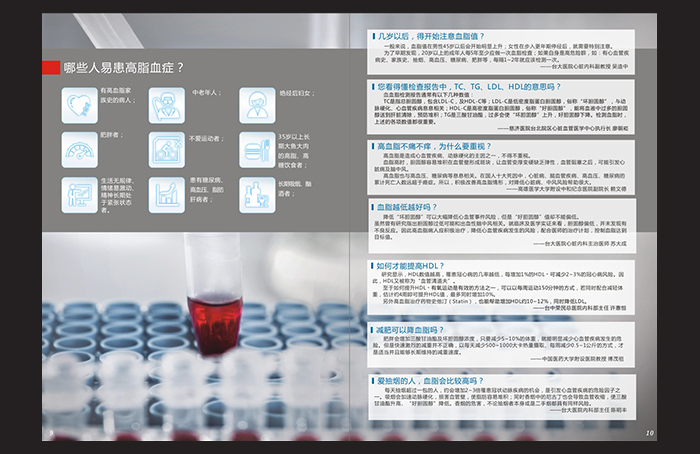This screenshot has width=700, height=454.
Task: Select the bar chart icon beside 患有糖尿病
Action: tap(167, 195)
